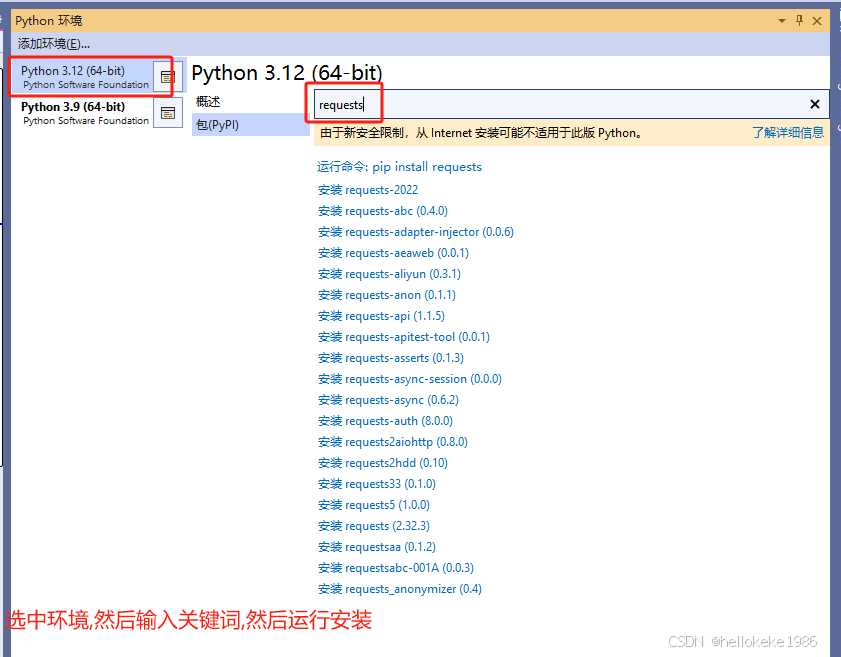
Task: Switch to the 包(PyPI) packages tab
Action: tap(250, 124)
